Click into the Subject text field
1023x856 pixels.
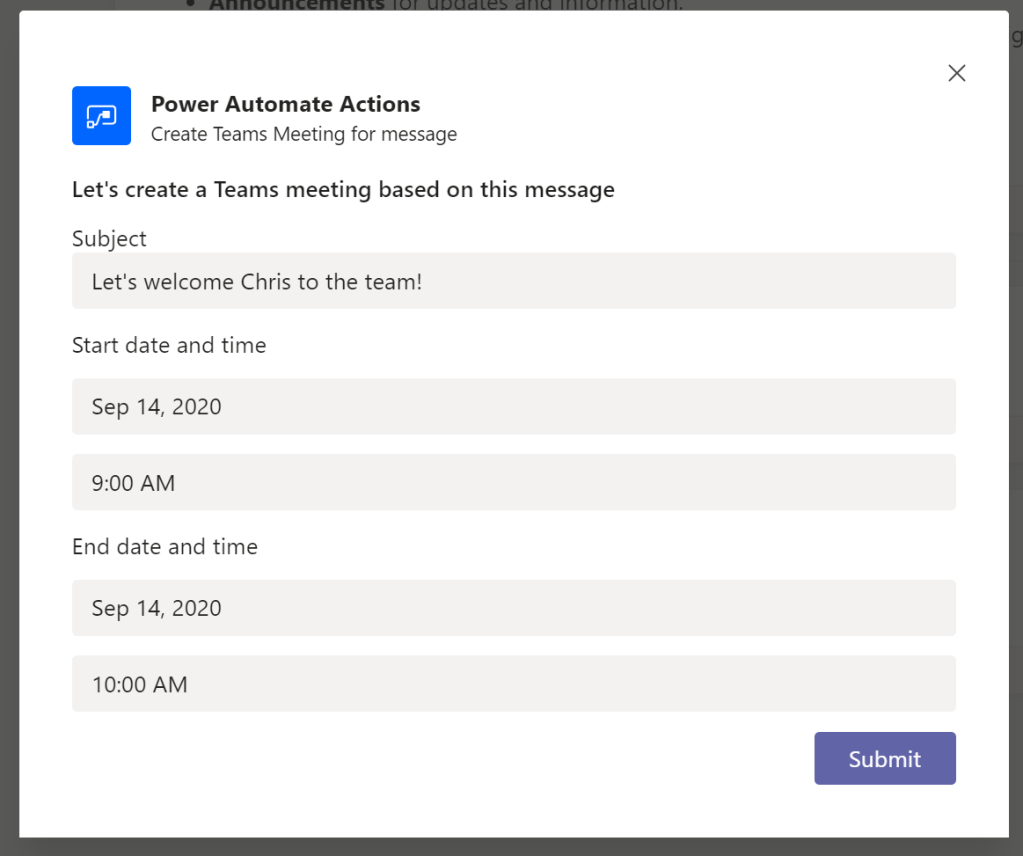click(513, 281)
